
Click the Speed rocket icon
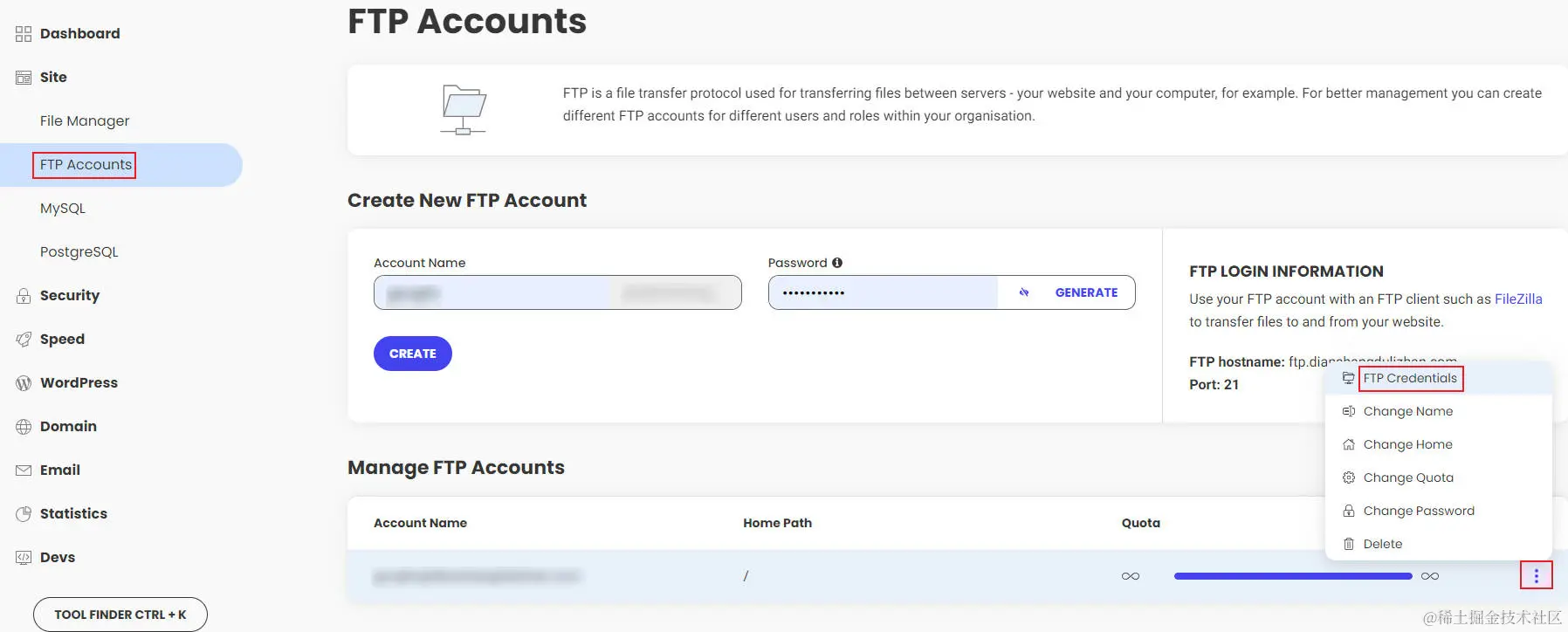pos(24,340)
